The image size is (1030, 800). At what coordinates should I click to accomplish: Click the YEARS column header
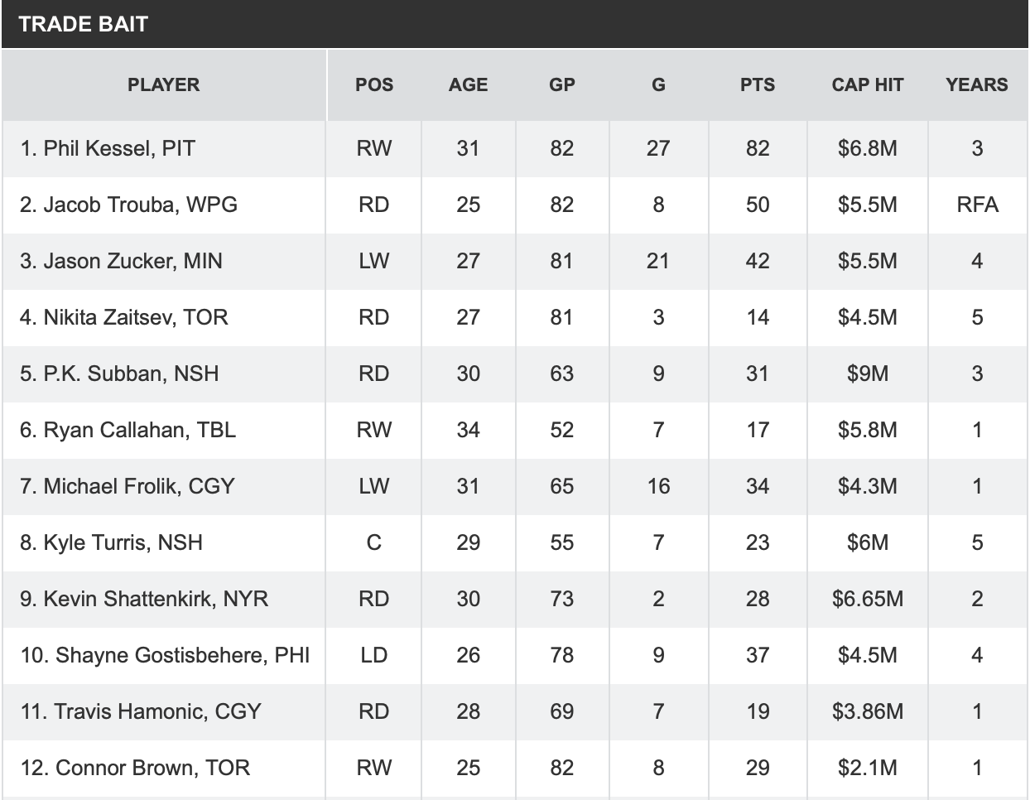click(x=977, y=85)
